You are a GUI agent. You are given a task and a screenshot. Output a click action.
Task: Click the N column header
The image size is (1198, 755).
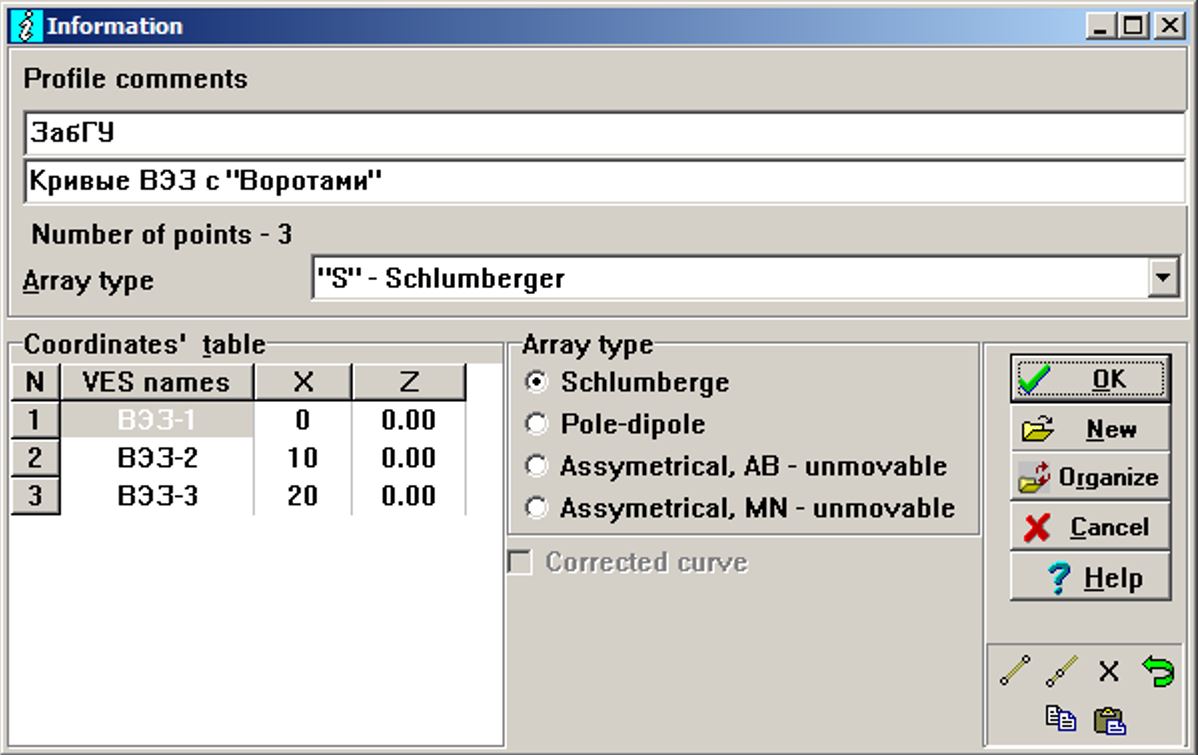[35, 381]
